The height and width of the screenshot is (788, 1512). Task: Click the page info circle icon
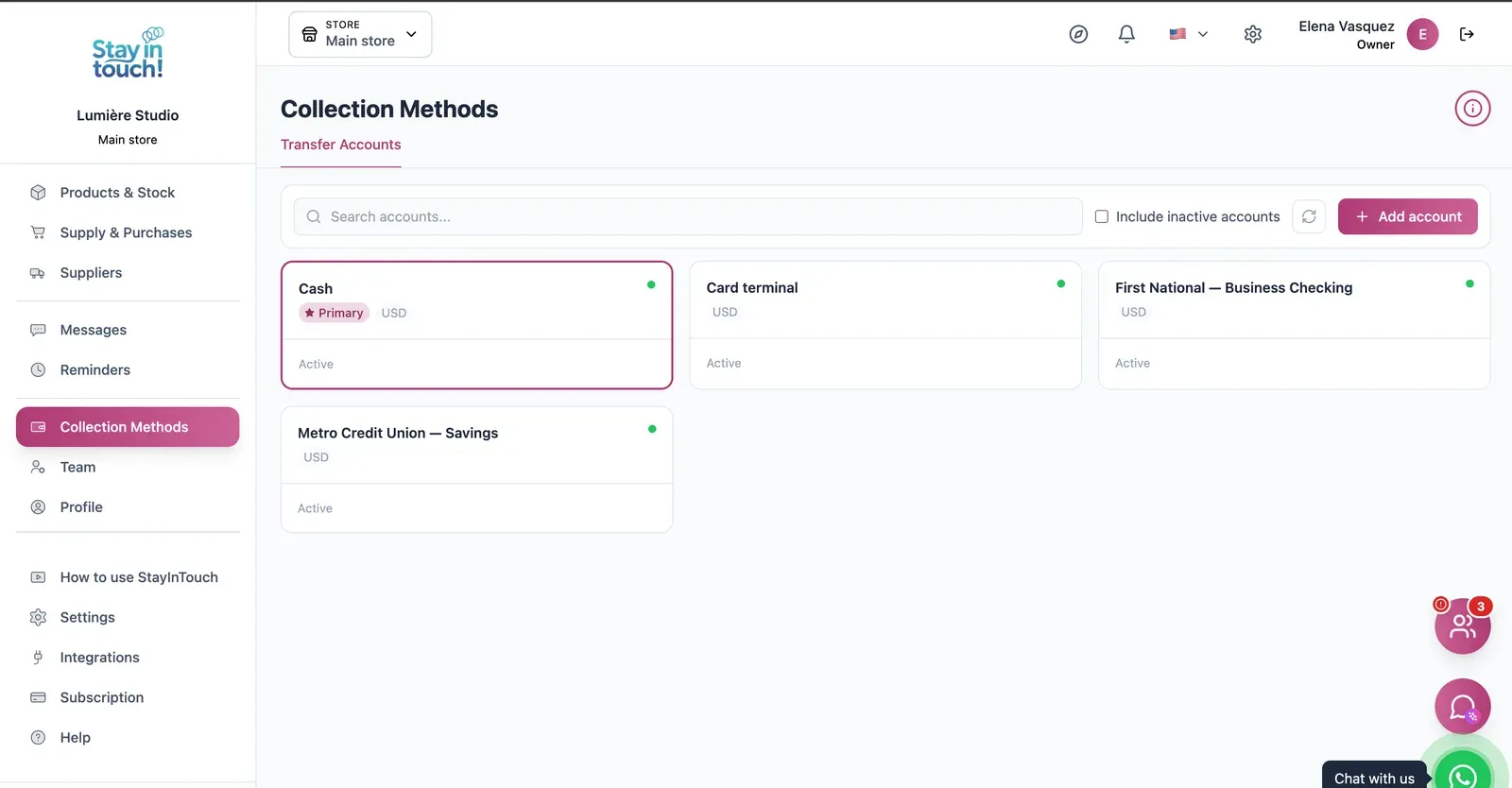tap(1472, 109)
